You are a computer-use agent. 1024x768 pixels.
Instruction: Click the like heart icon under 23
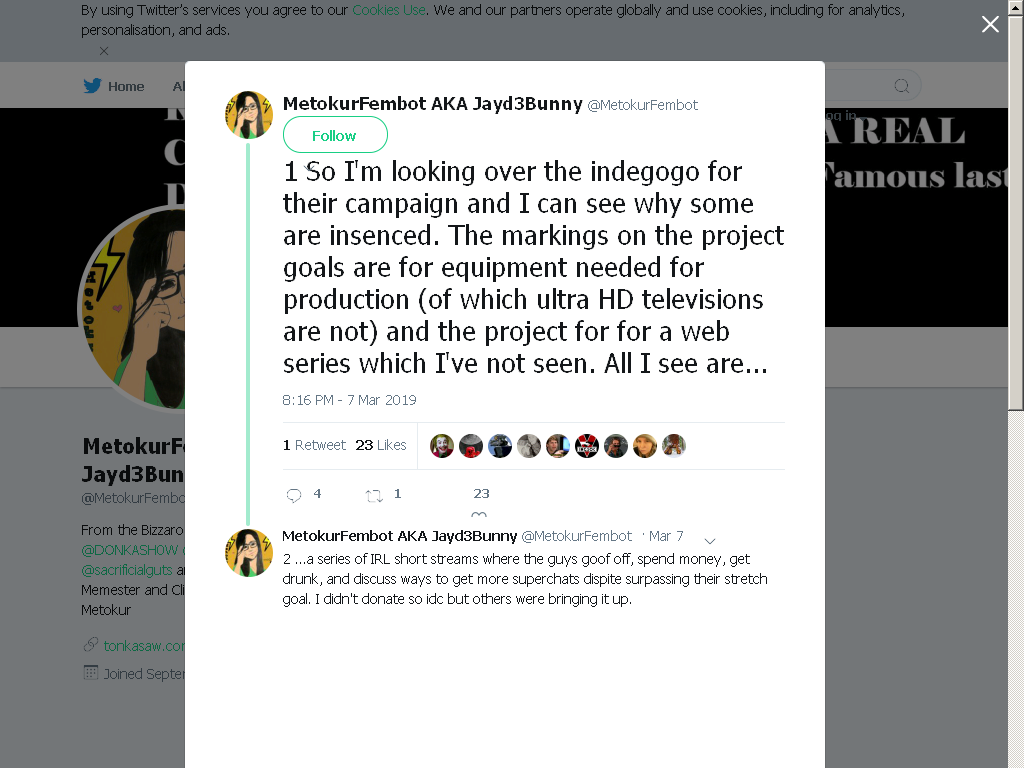pos(479,515)
